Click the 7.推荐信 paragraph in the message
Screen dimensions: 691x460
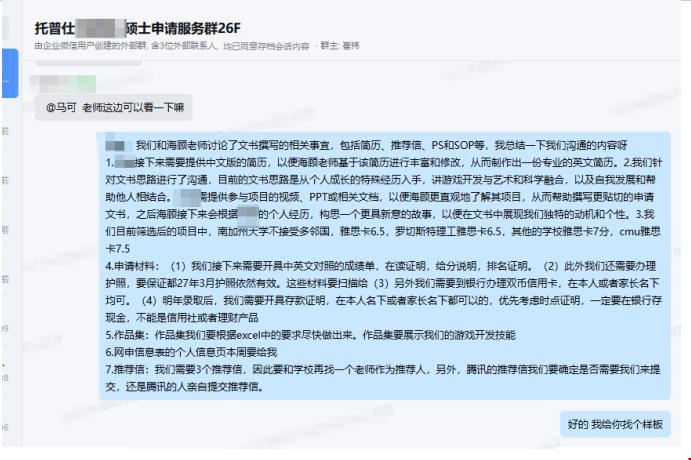coord(383,378)
